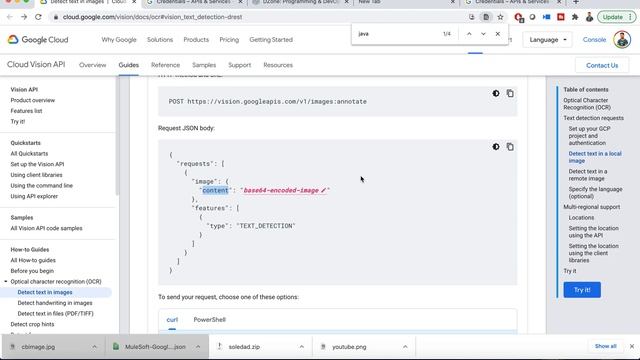Open Detect handwriting in images page
The image size is (640, 360).
pos(55,303)
